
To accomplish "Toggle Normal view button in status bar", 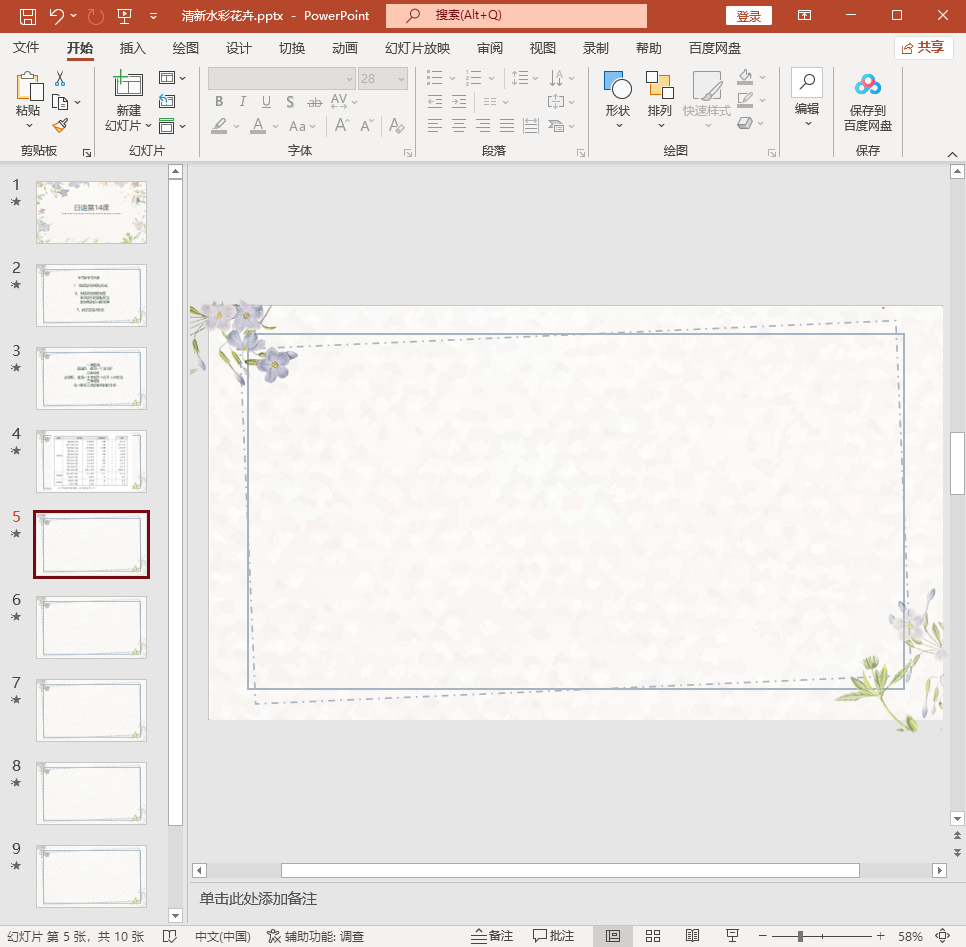I will point(613,936).
